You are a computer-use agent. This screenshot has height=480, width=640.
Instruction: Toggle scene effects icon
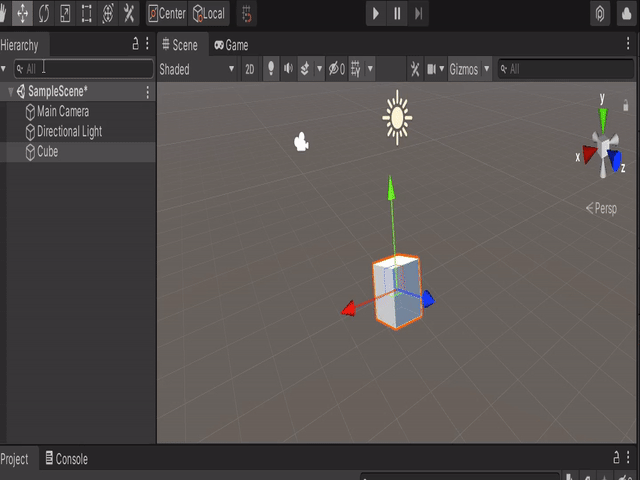coord(305,69)
